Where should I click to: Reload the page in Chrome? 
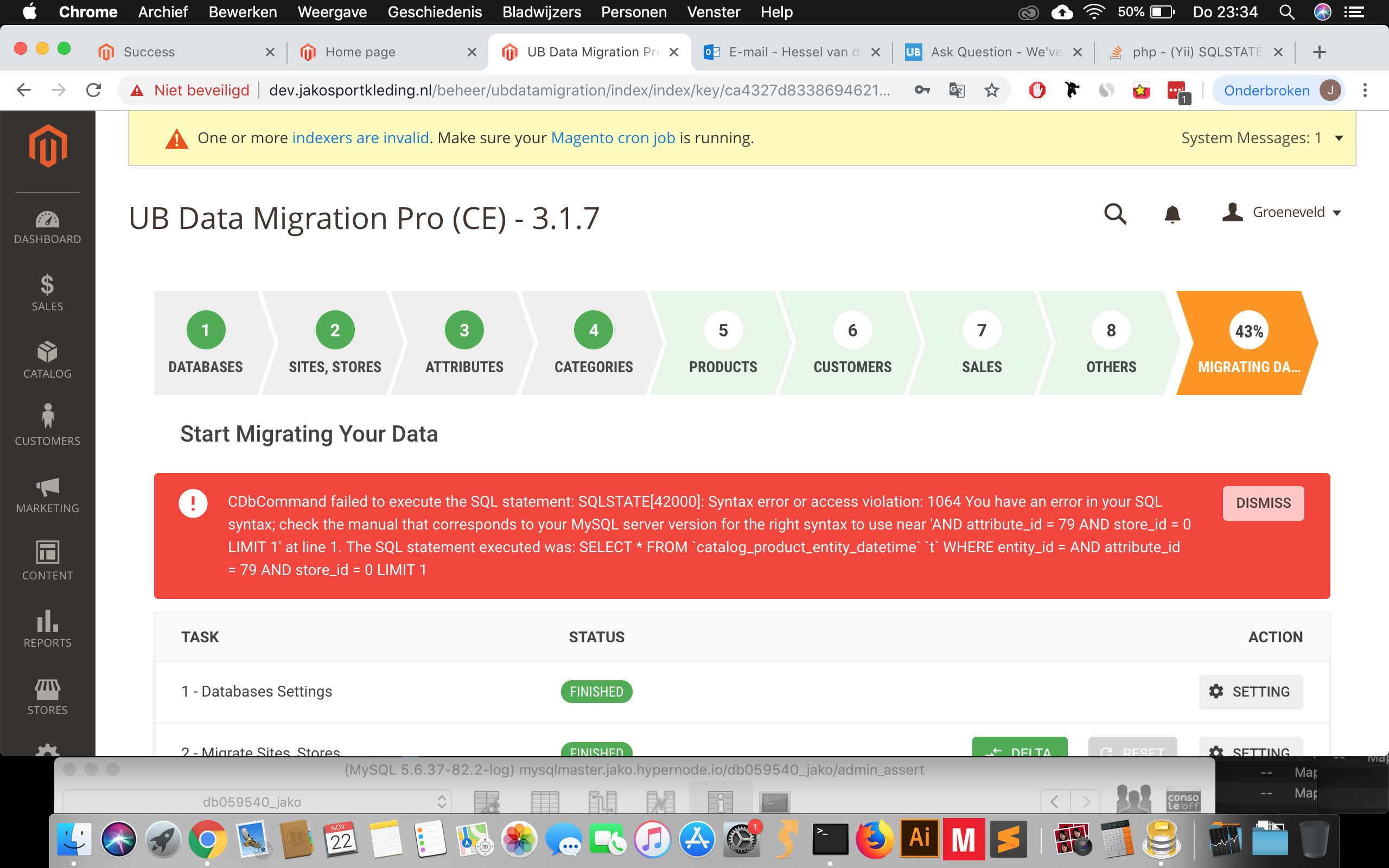coord(93,90)
